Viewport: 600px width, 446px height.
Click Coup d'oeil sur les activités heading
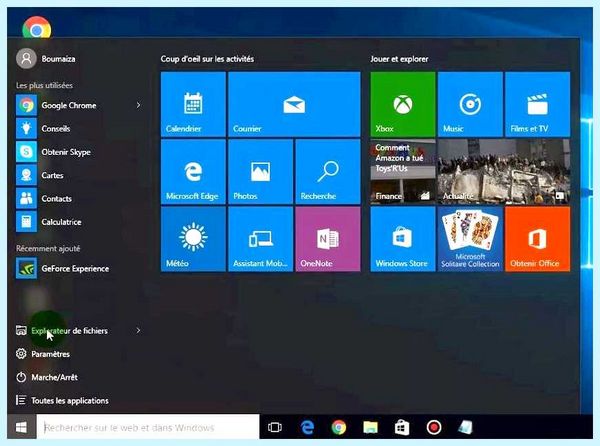coord(207,59)
